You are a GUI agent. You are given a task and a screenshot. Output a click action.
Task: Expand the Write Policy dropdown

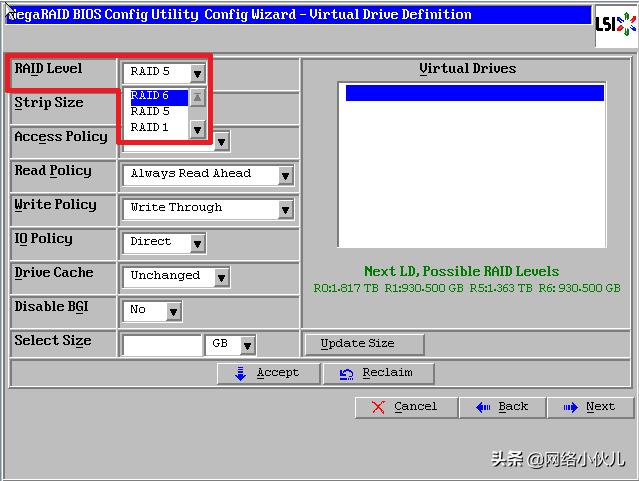[x=285, y=210]
